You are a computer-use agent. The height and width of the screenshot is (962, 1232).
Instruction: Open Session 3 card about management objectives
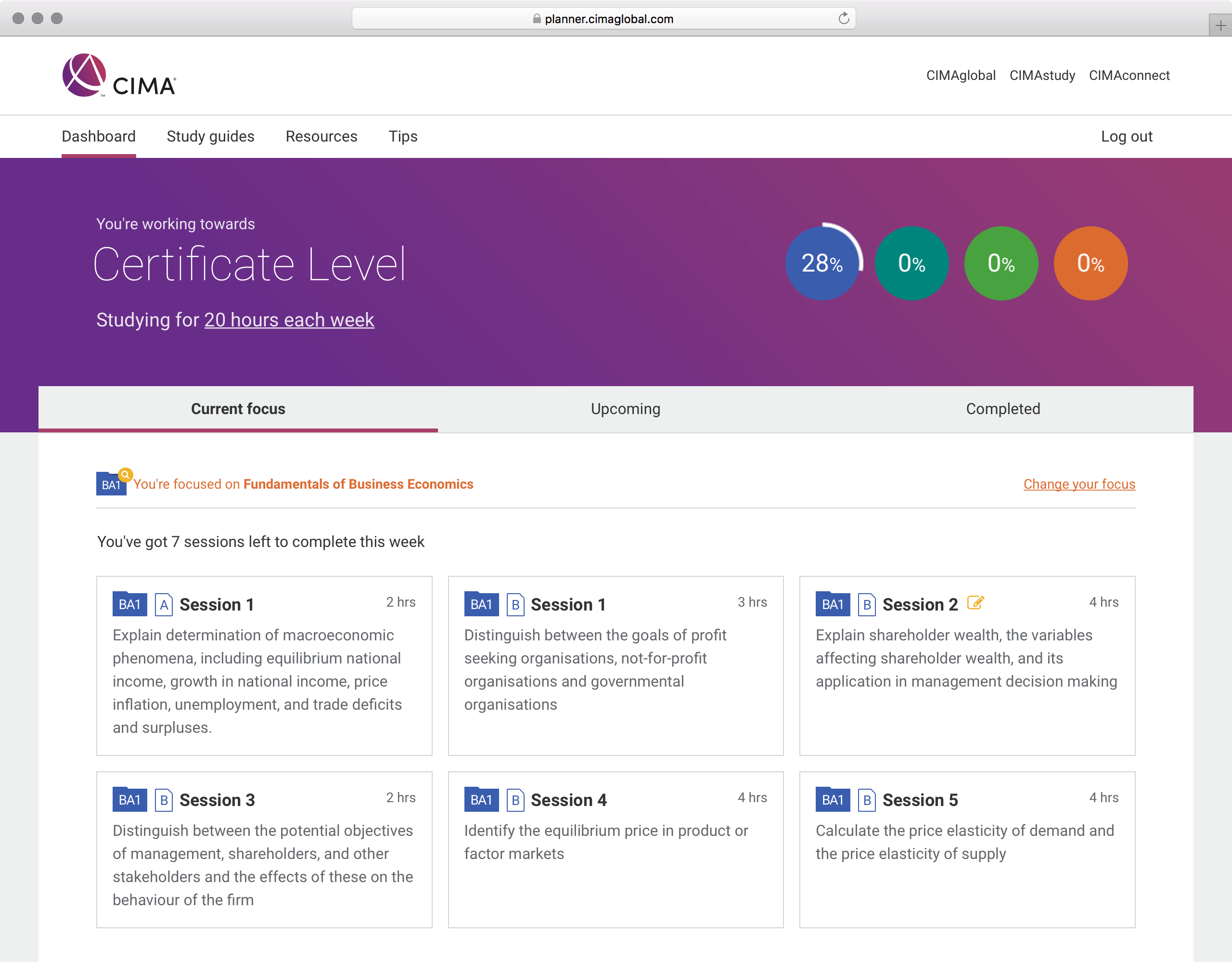tap(264, 850)
